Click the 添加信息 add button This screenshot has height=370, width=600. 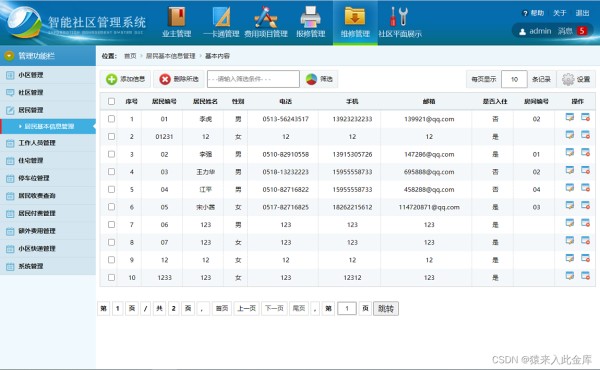tap(126, 79)
